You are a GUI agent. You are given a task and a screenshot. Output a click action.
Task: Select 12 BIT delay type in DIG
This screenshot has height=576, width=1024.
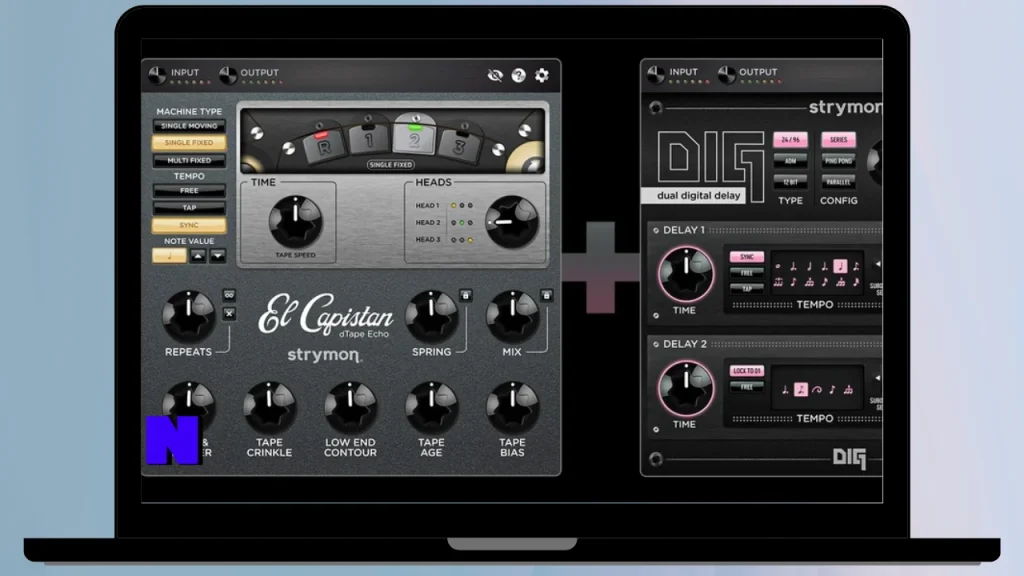tap(790, 182)
